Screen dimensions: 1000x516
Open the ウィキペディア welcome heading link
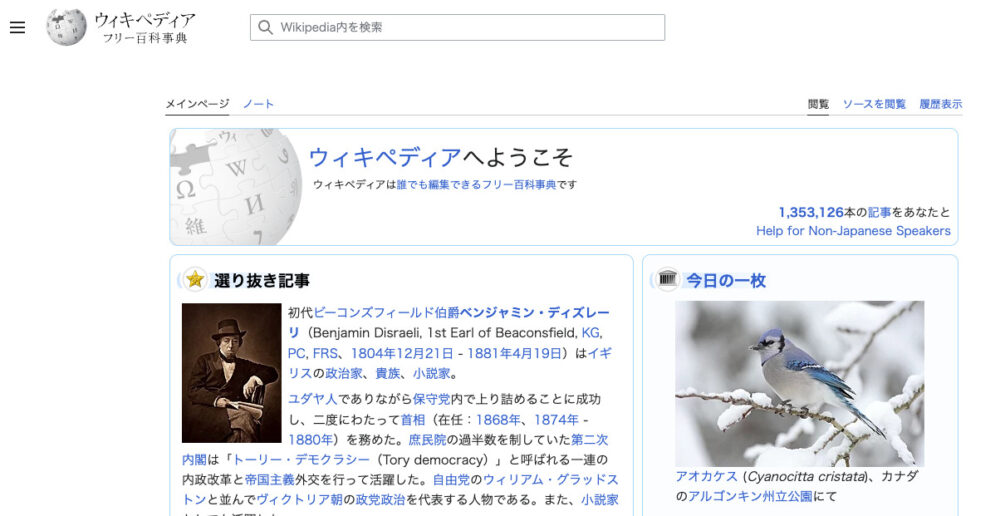point(385,157)
